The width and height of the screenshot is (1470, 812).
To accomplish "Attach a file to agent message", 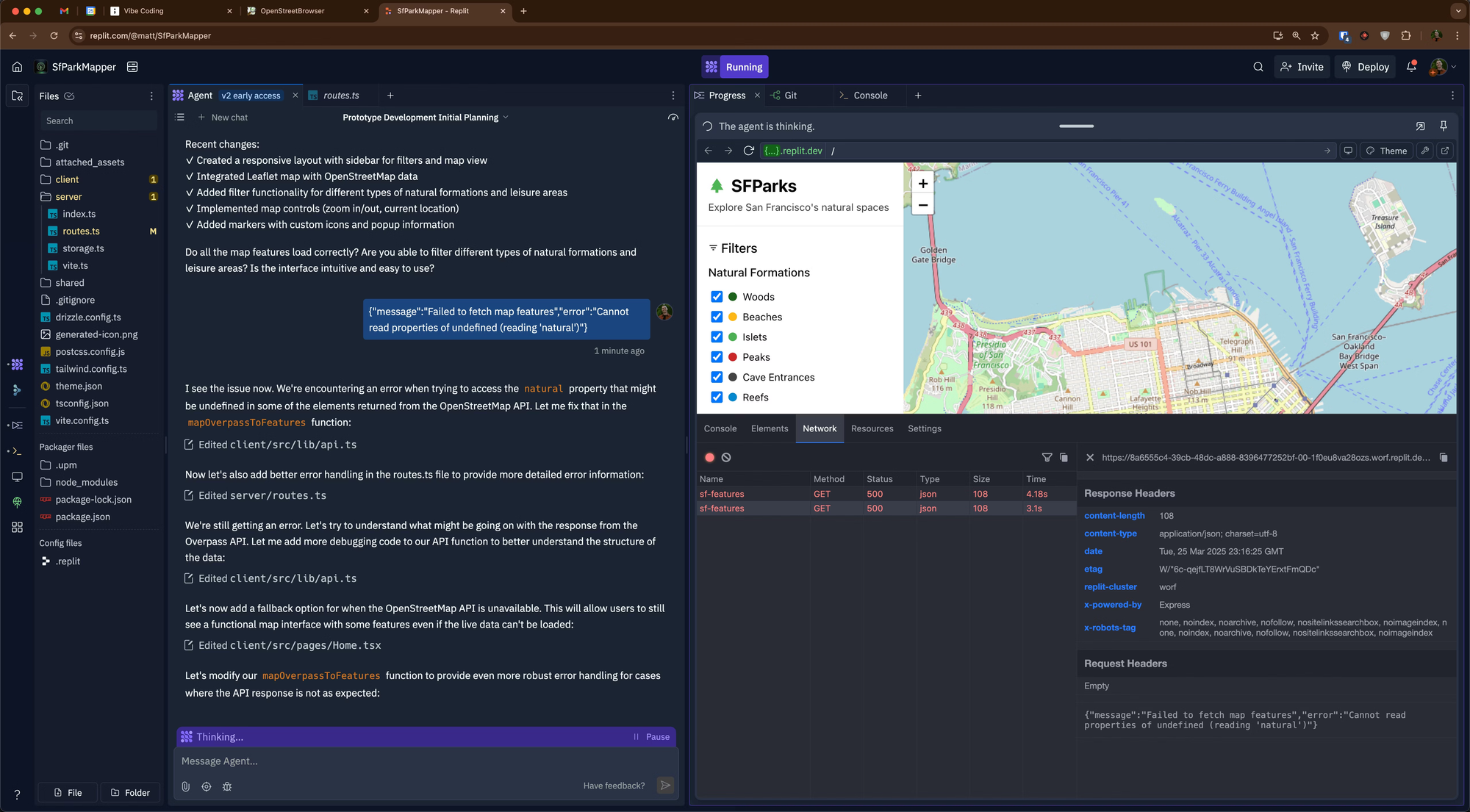I will click(186, 786).
